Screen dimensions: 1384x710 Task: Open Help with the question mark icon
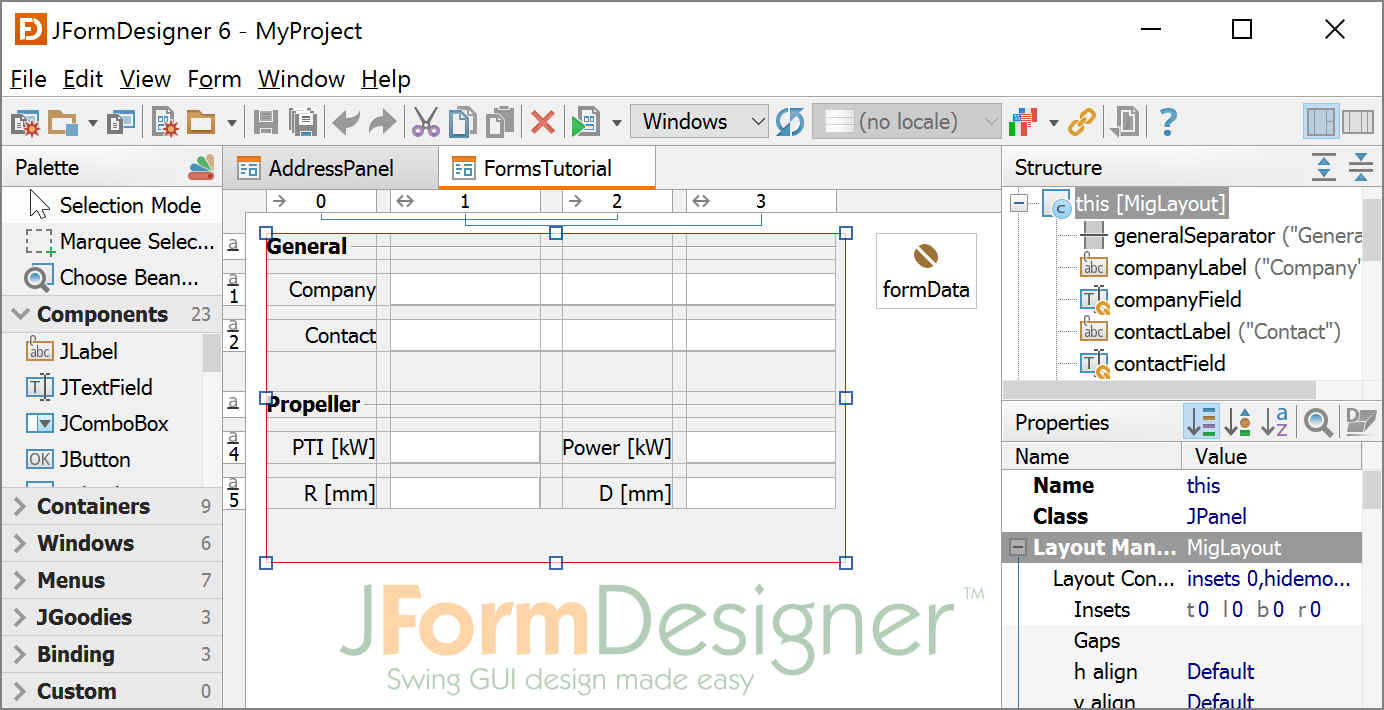pos(1167,121)
